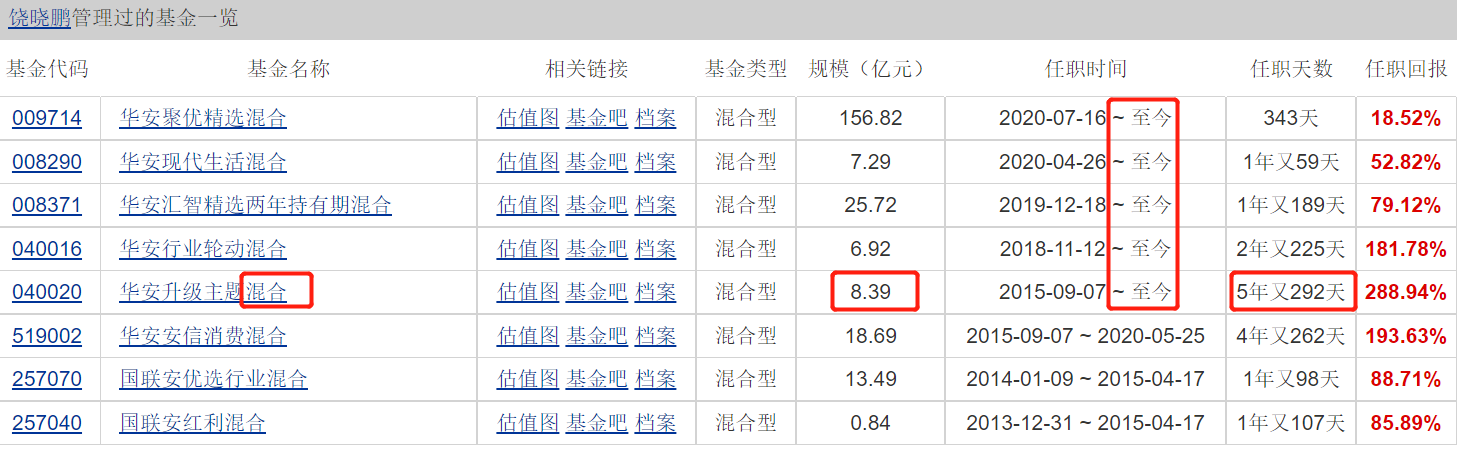Screen dimensions: 1463x464
Task: Open 华安汇智精选两年持有期混合 fund name
Action: tap(255, 206)
